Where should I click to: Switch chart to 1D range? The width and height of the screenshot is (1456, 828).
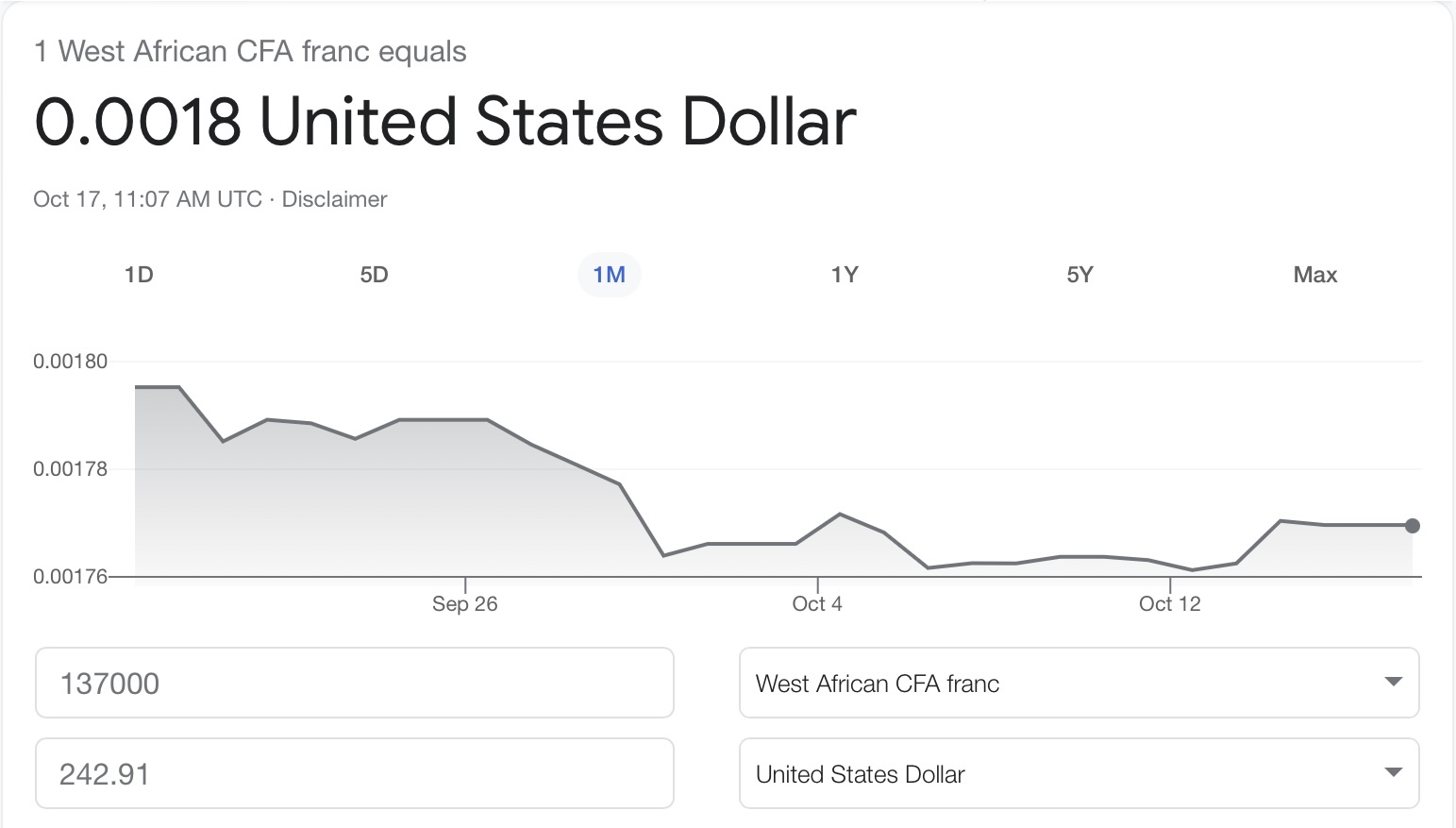tap(139, 275)
